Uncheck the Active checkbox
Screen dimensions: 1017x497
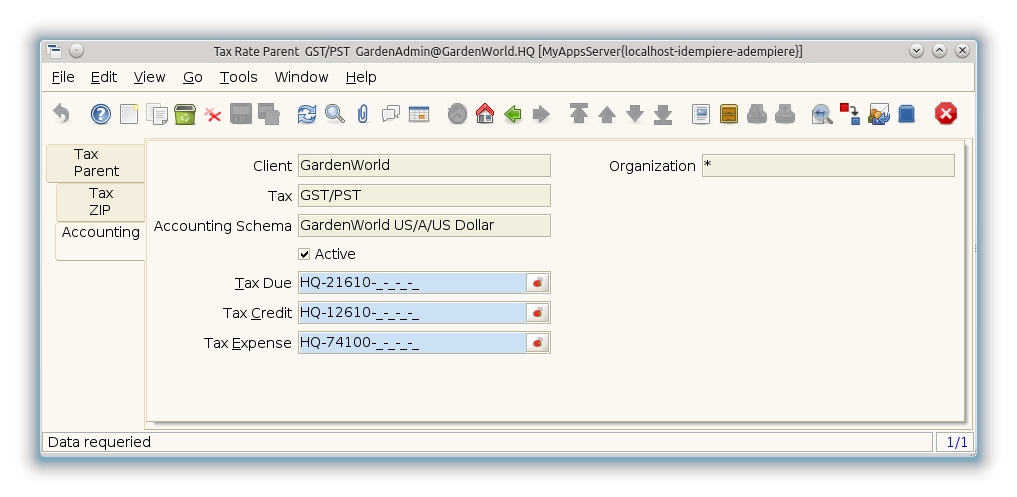305,254
